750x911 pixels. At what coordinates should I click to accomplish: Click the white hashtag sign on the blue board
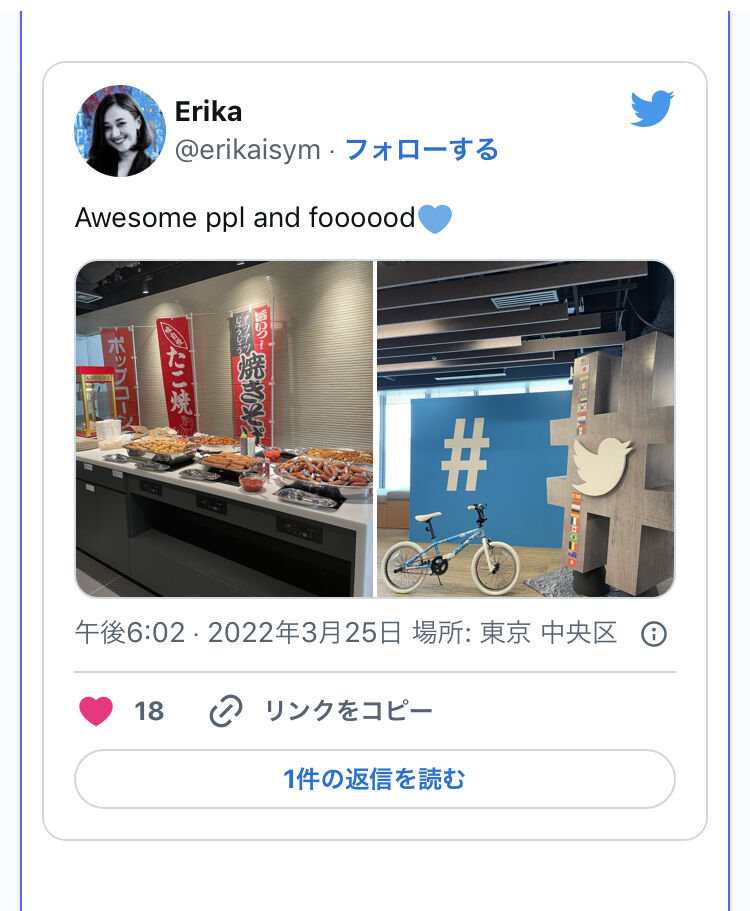(x=464, y=455)
